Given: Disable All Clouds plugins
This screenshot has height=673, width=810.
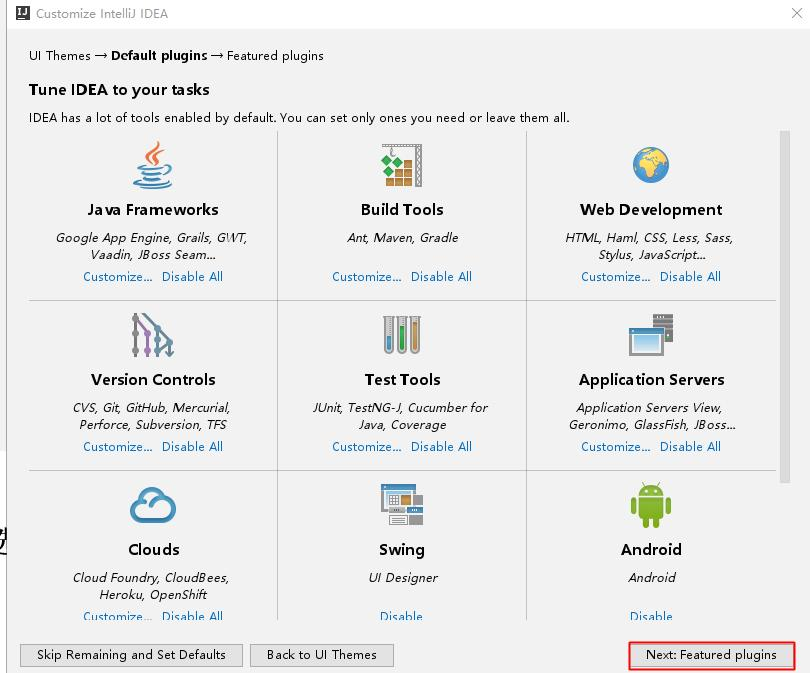Looking at the screenshot, I should click(x=192, y=615).
